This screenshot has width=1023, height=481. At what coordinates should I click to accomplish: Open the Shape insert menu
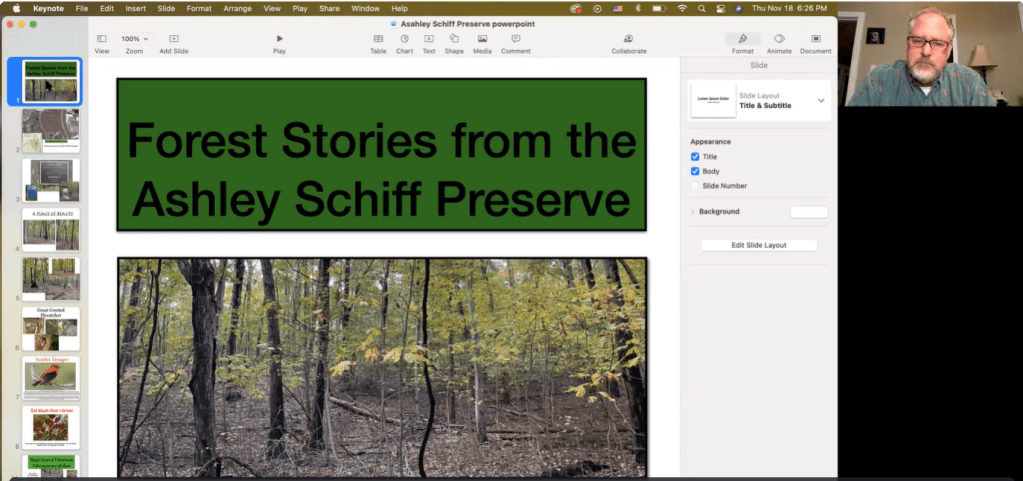tap(454, 39)
